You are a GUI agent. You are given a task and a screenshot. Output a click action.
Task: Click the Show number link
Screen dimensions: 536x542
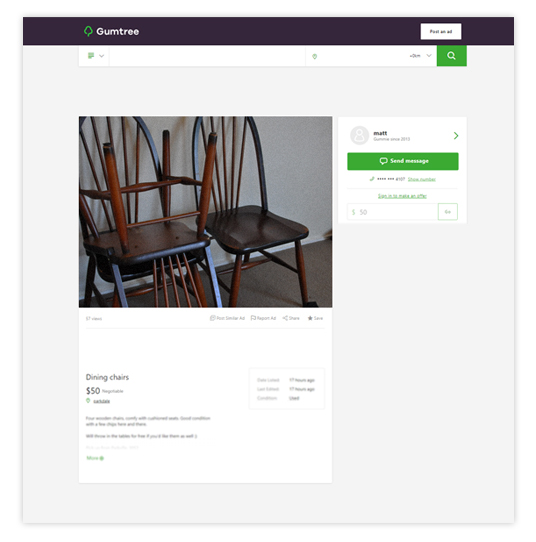422,179
